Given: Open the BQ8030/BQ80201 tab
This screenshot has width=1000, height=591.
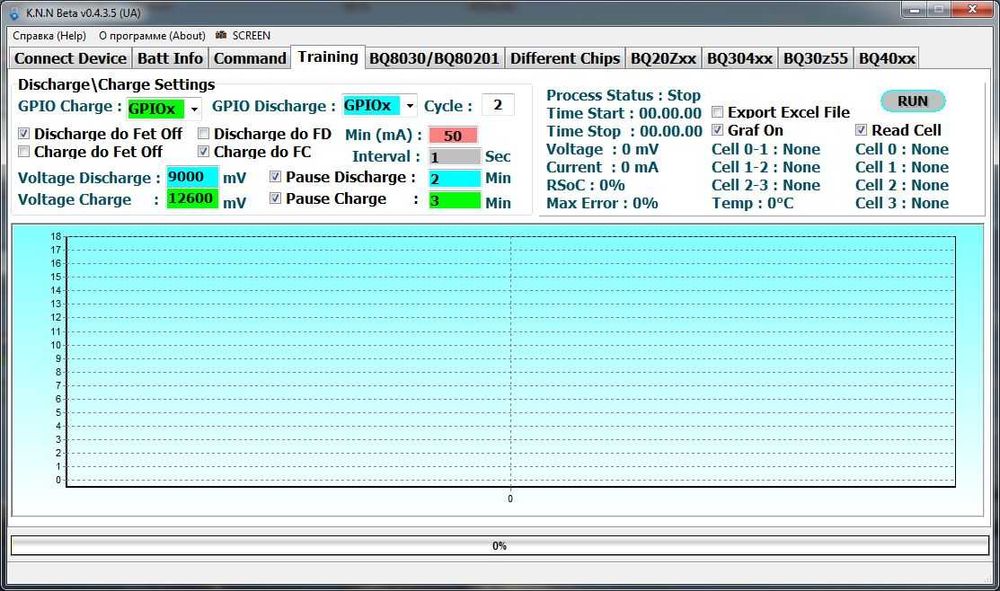Looking at the screenshot, I should pyautogui.click(x=434, y=59).
